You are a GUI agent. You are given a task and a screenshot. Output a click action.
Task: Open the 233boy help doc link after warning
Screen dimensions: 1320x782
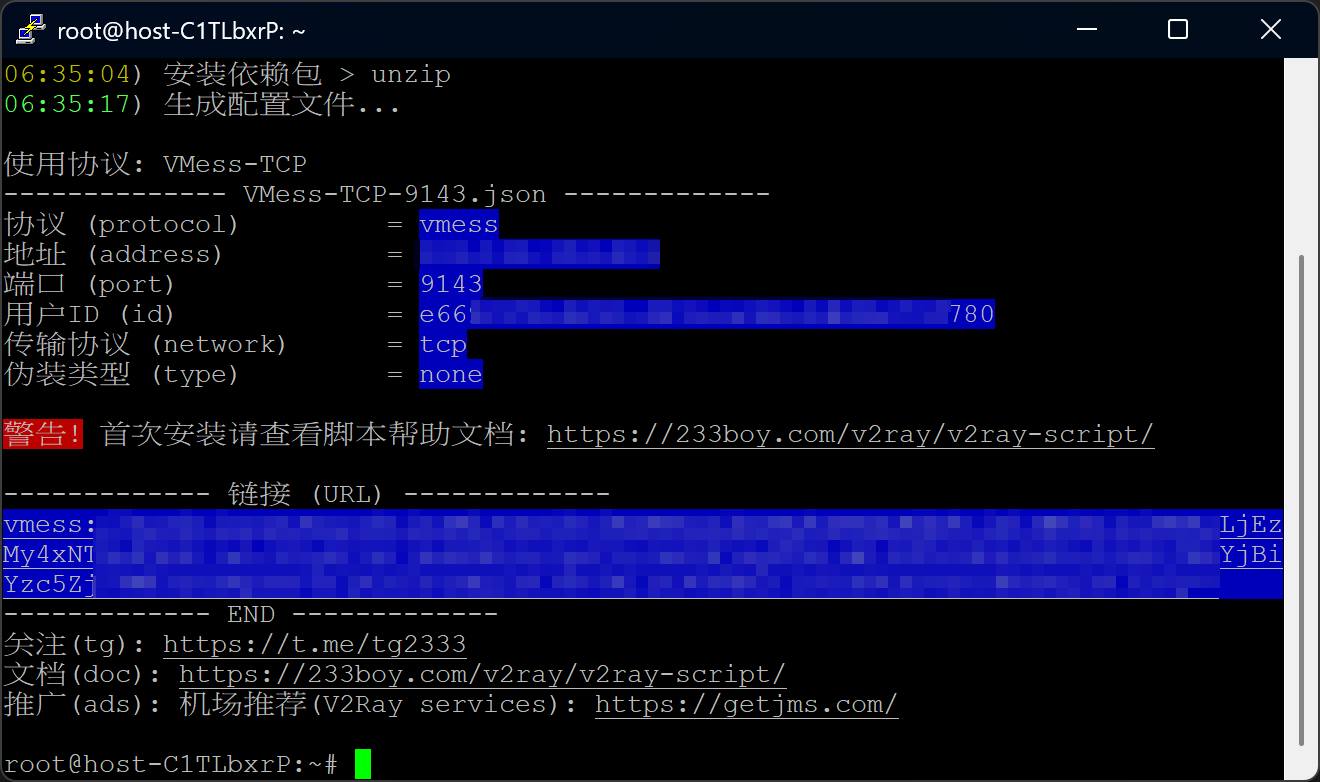[x=850, y=435]
